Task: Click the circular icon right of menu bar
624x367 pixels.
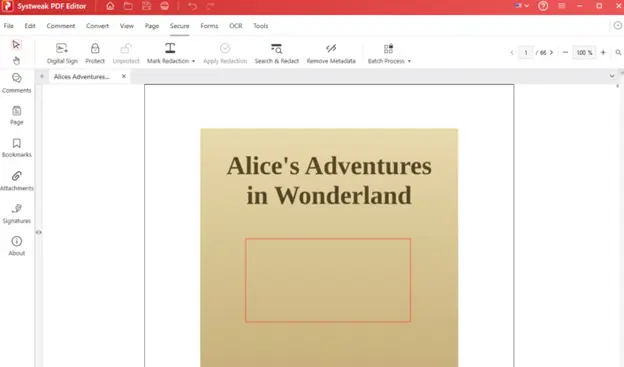Action: [617, 26]
